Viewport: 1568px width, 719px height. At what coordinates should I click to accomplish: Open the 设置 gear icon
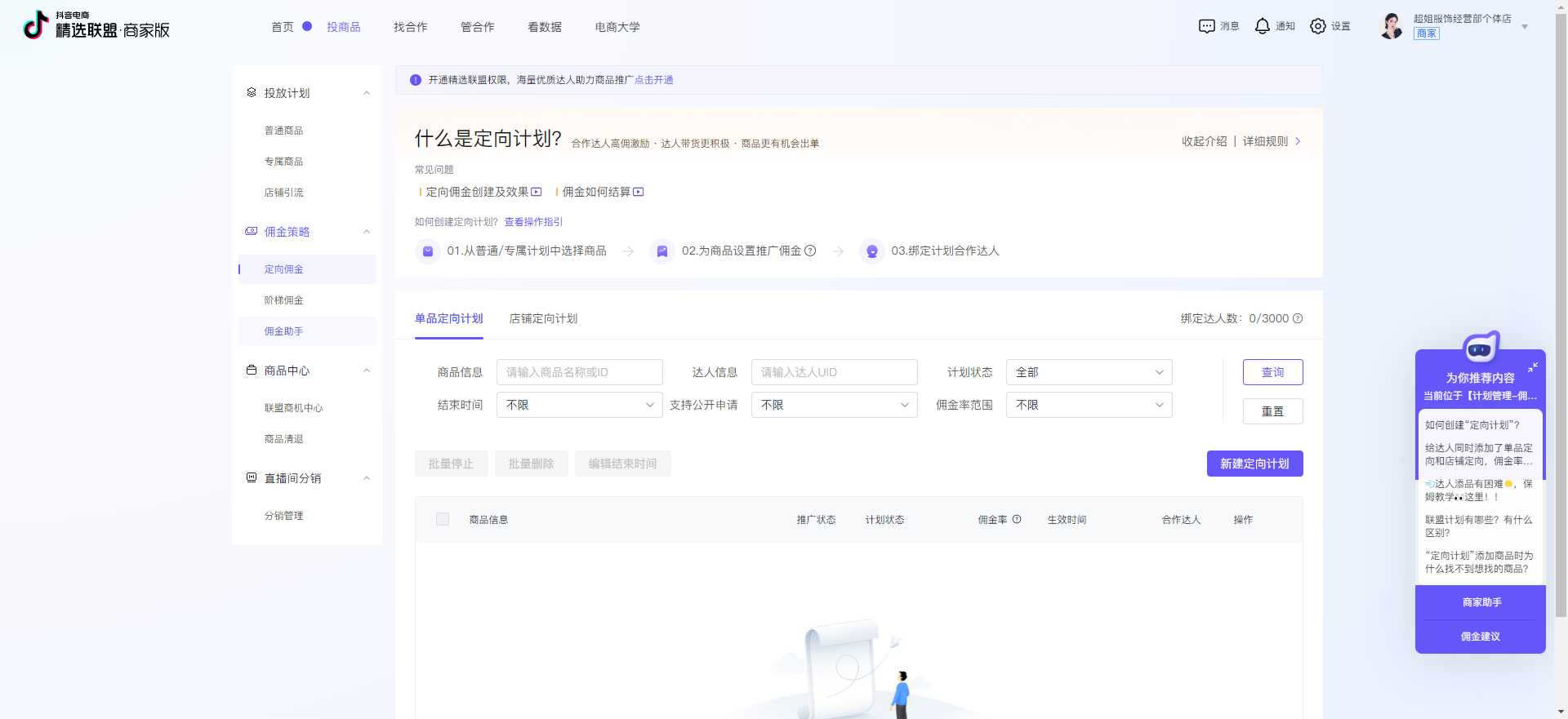coord(1318,26)
